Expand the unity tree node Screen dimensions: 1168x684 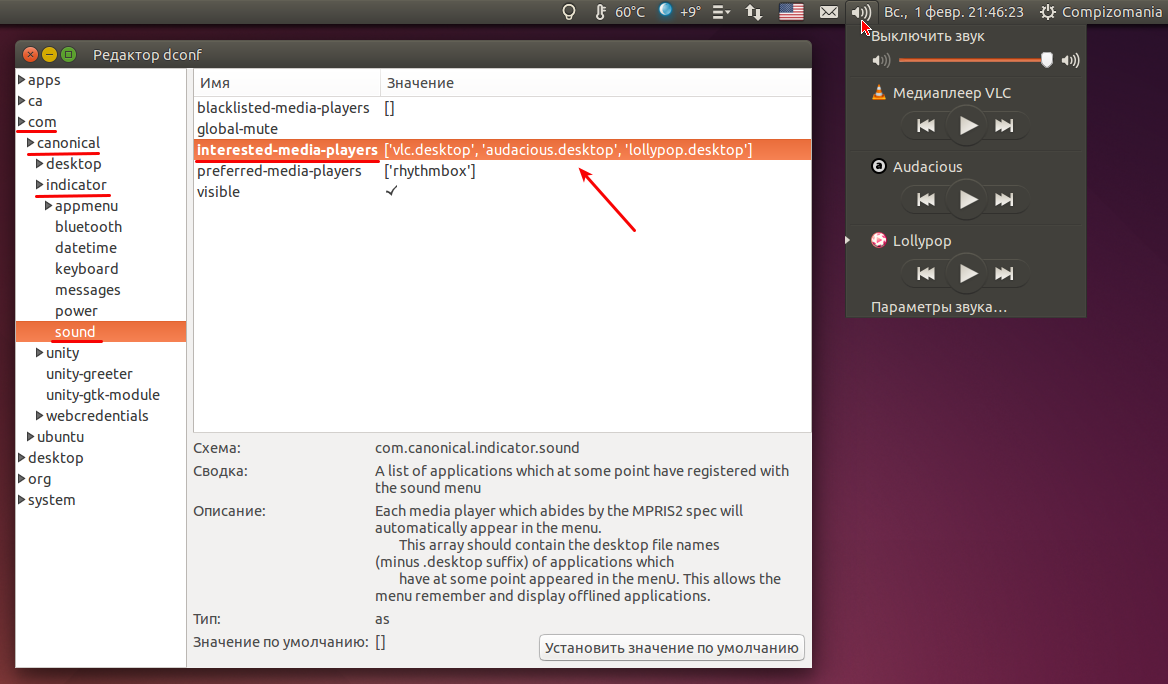pos(39,352)
